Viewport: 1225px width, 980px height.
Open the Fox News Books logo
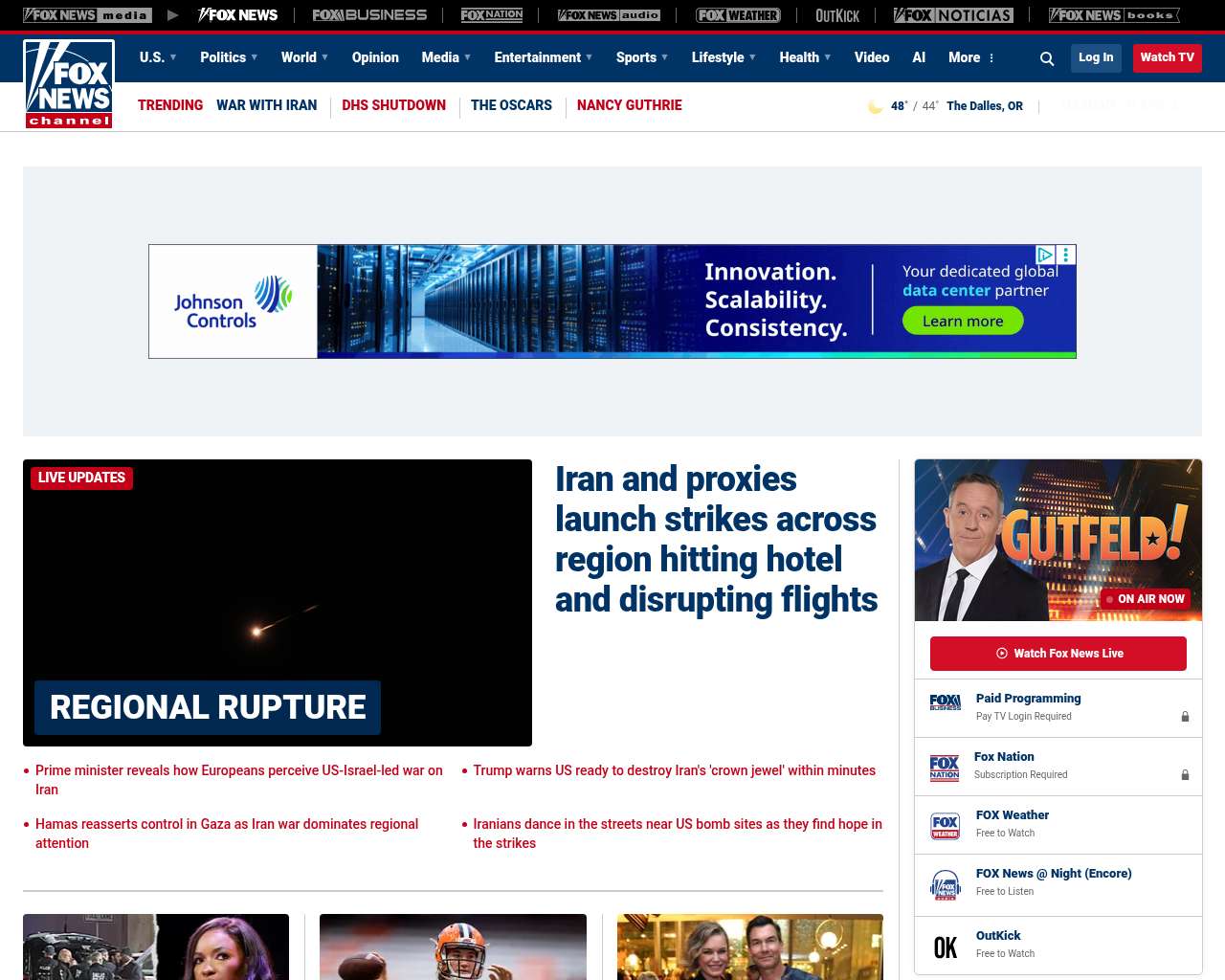1114,15
